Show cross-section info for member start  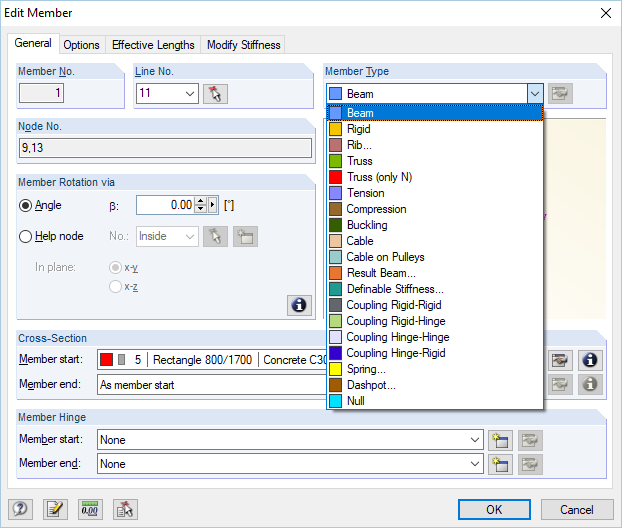(590, 360)
